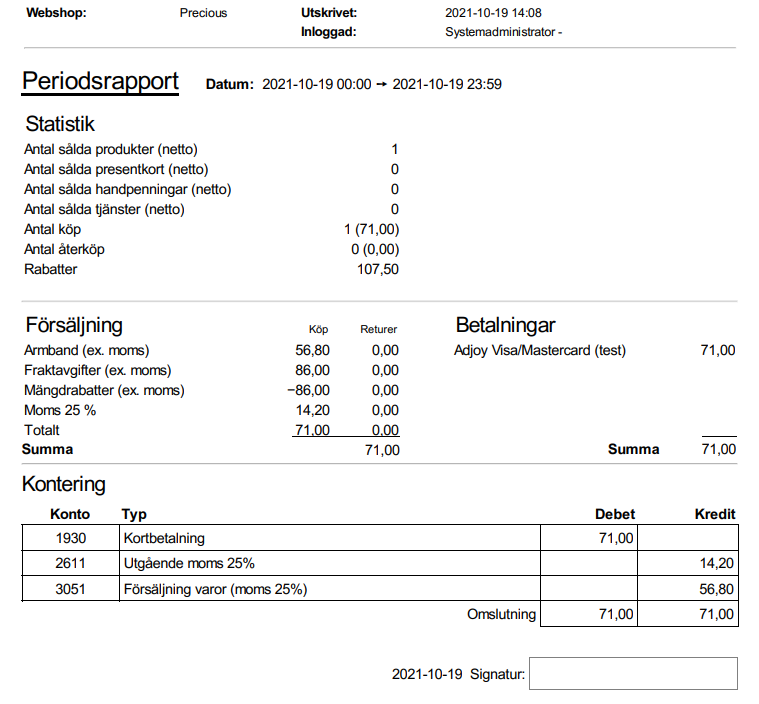Click the Totalt row label

point(42,430)
